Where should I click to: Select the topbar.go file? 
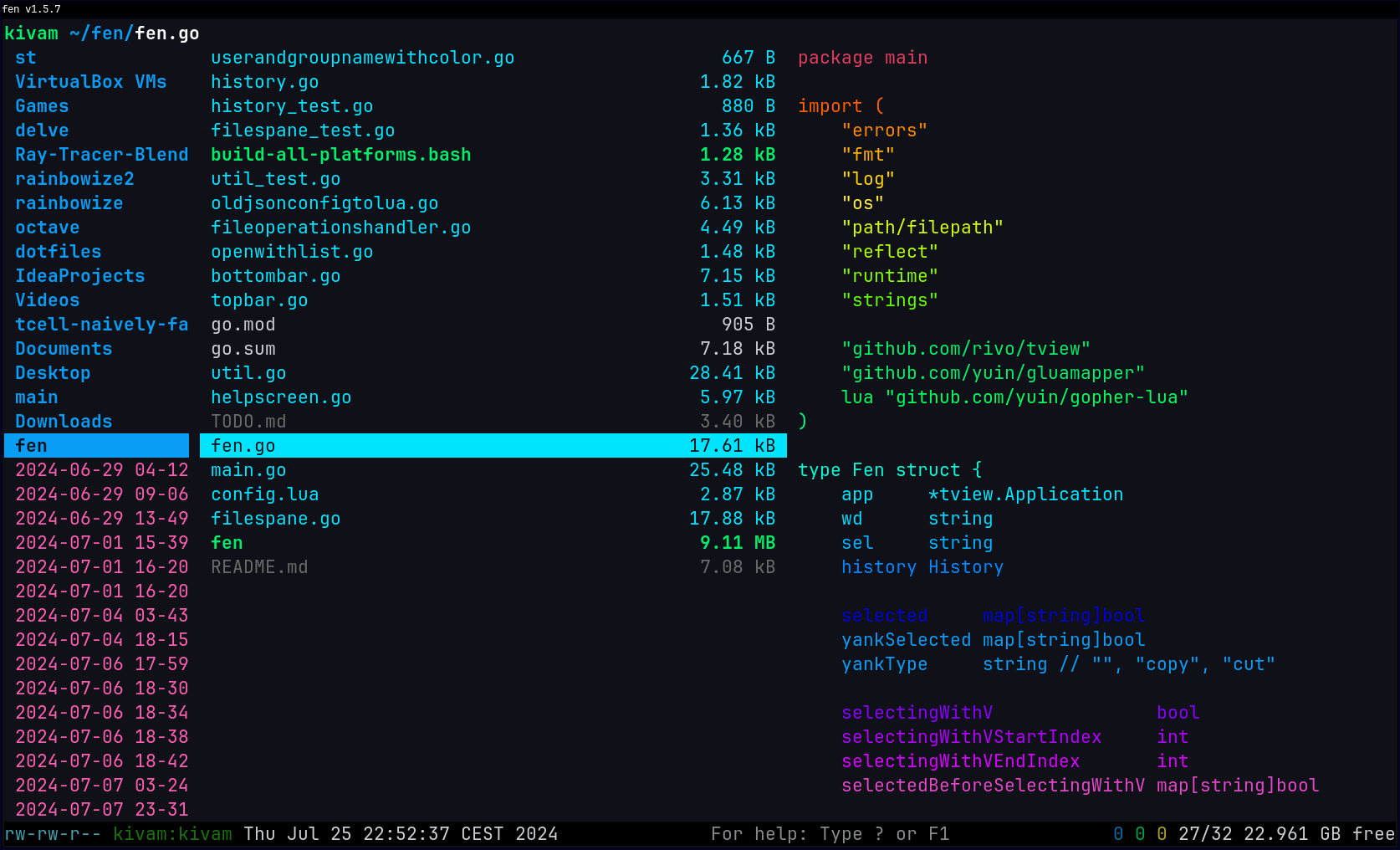click(493, 300)
